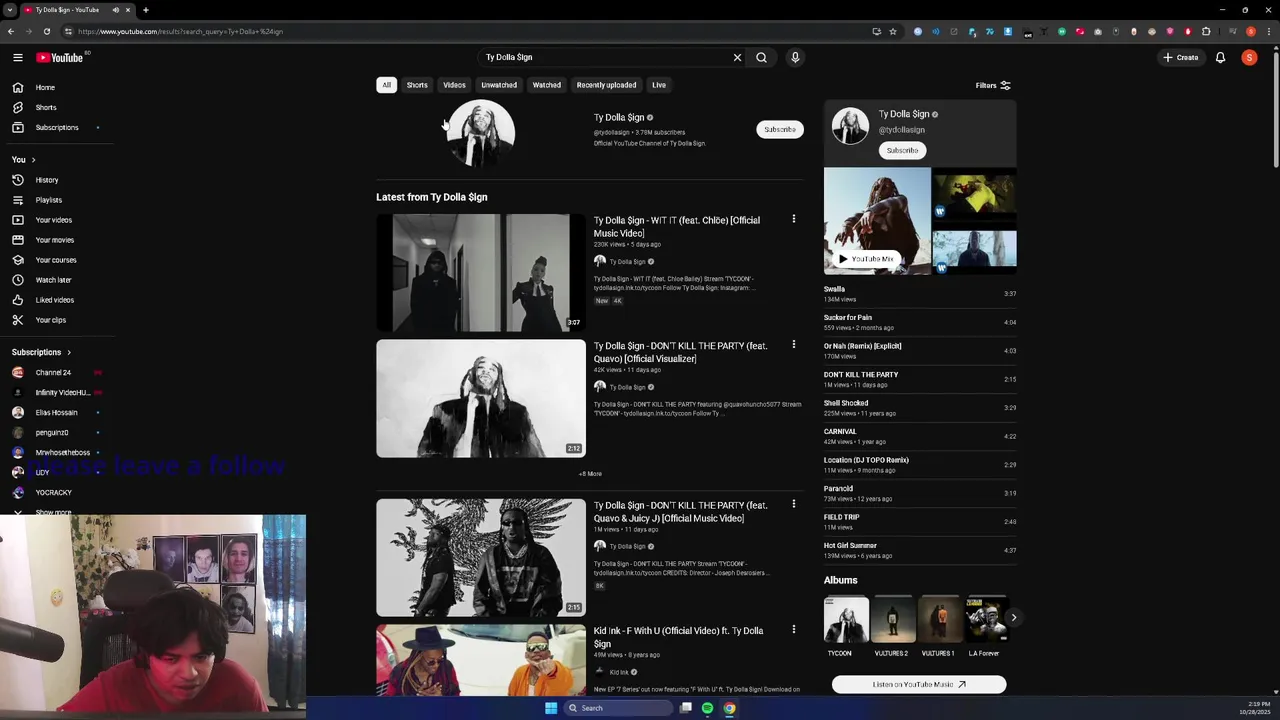Open Channel 24 subscription
1280x720 pixels.
point(55,372)
